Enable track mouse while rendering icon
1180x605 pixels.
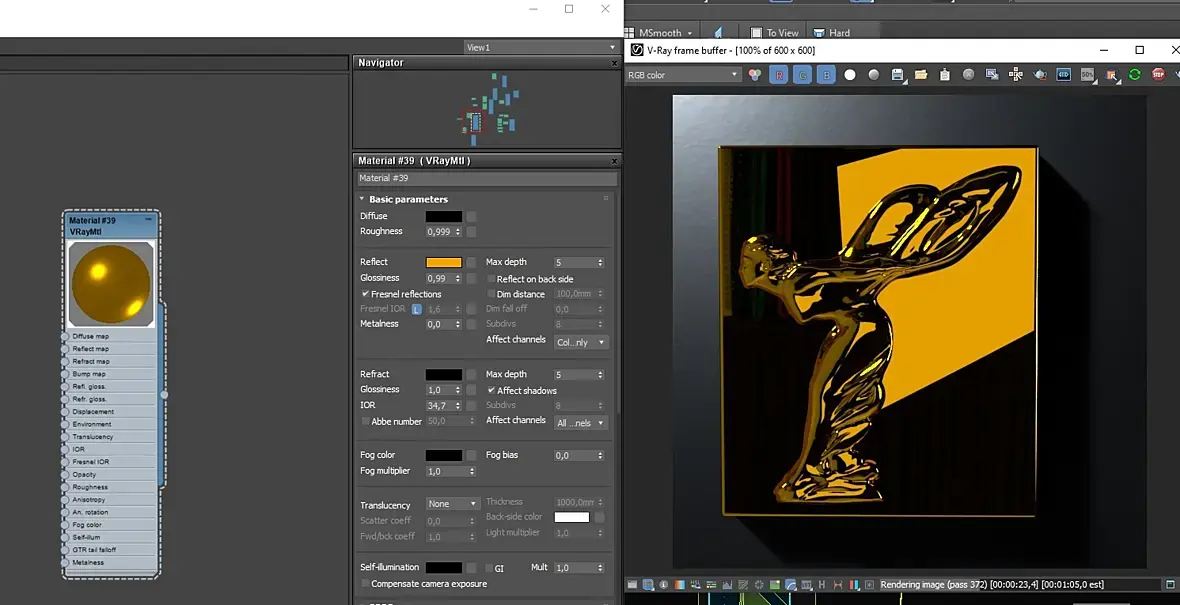pyautogui.click(x=1016, y=74)
